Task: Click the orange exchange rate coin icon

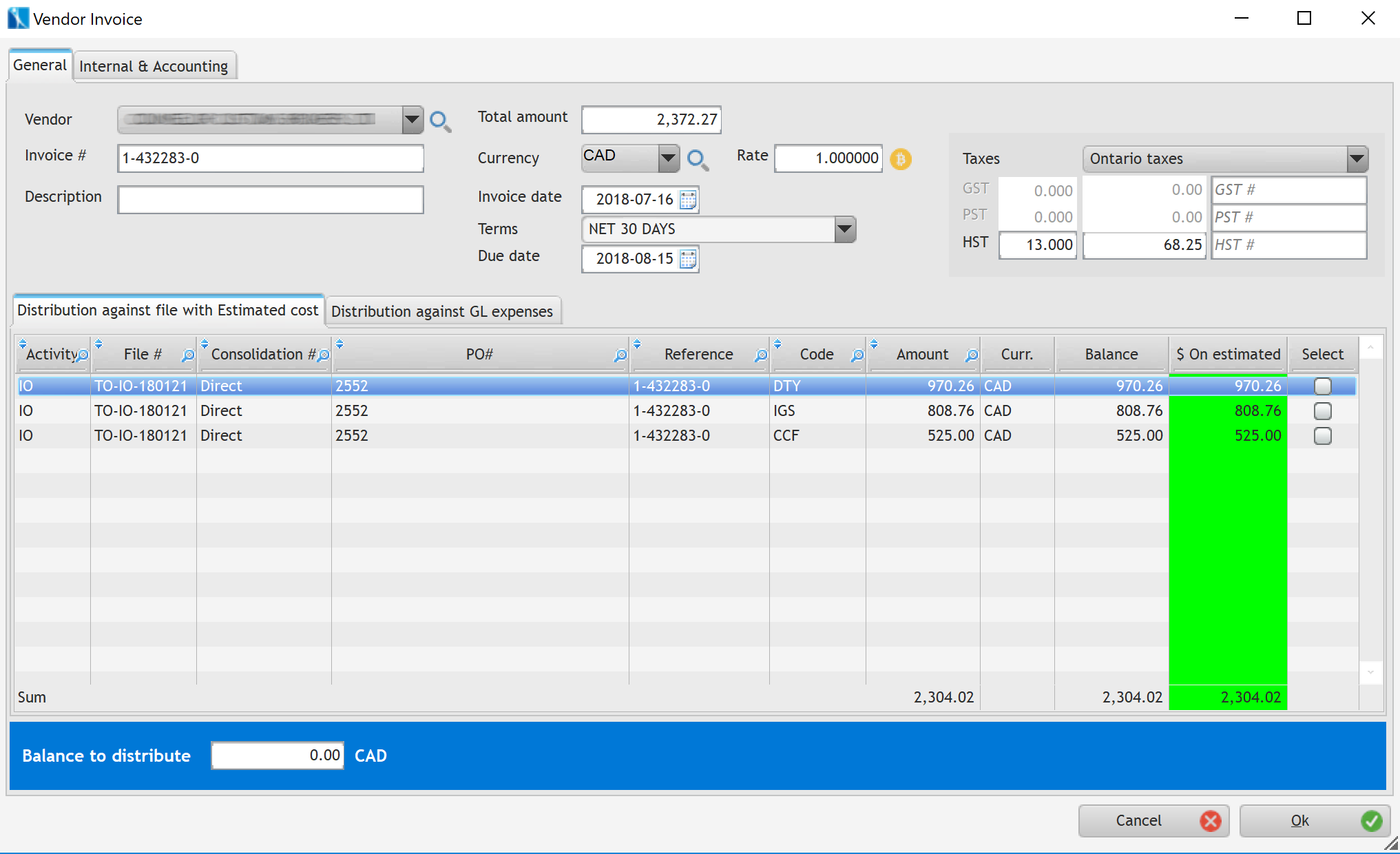Action: (x=900, y=159)
